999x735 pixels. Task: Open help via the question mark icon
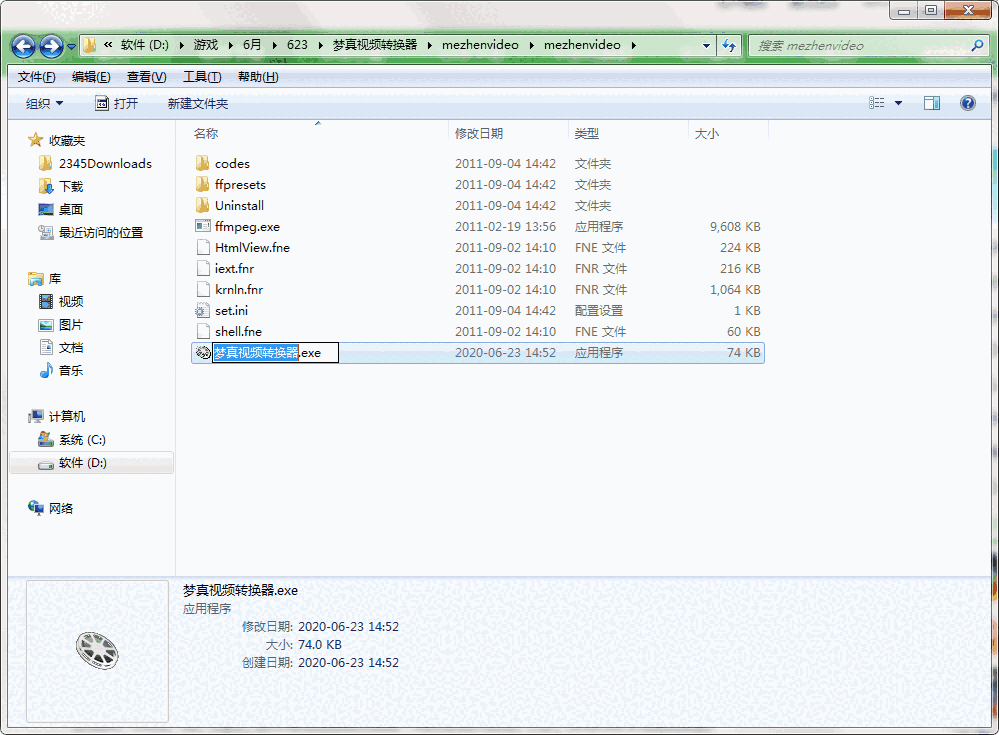click(x=968, y=103)
